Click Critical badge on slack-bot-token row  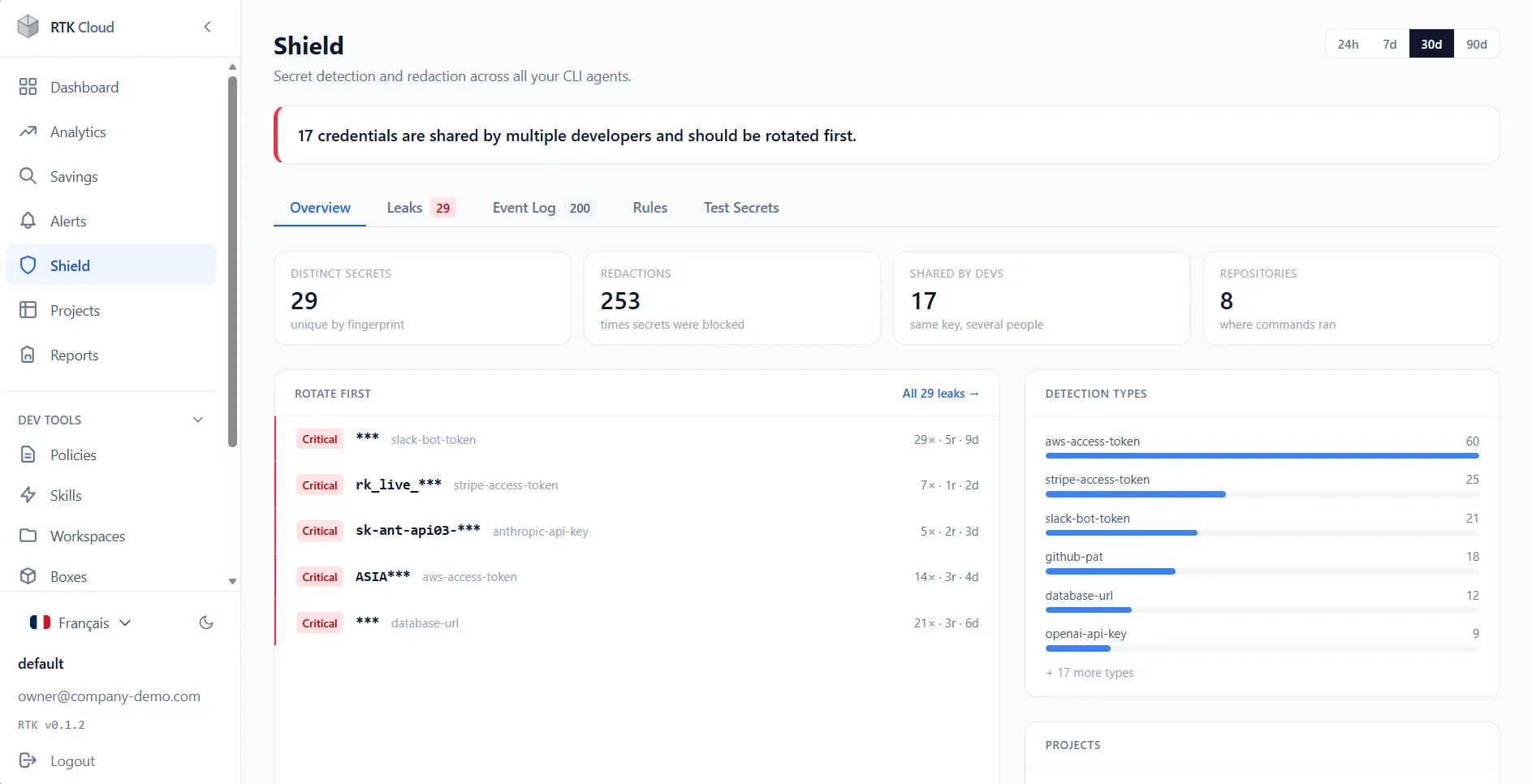(320, 439)
